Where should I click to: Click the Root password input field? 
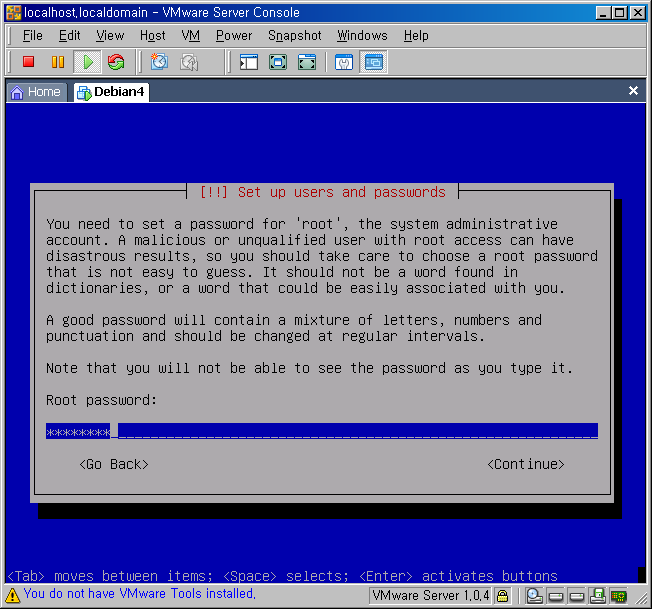(321, 431)
